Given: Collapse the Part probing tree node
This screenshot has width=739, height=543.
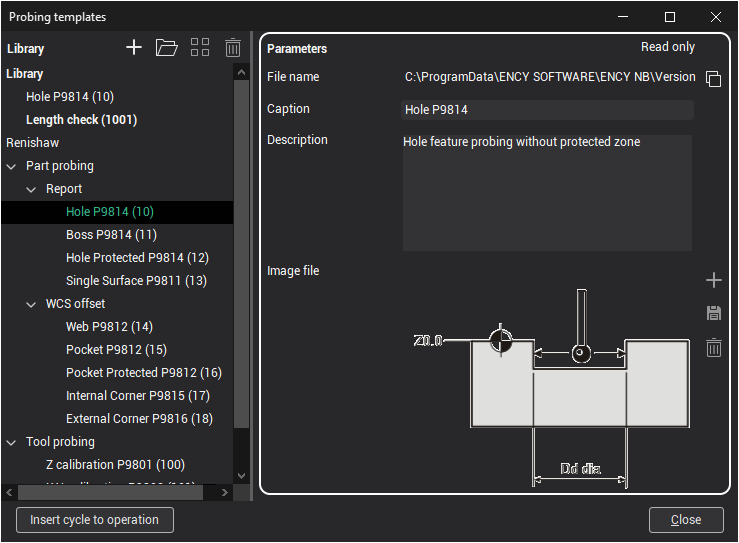Looking at the screenshot, I should (12, 166).
